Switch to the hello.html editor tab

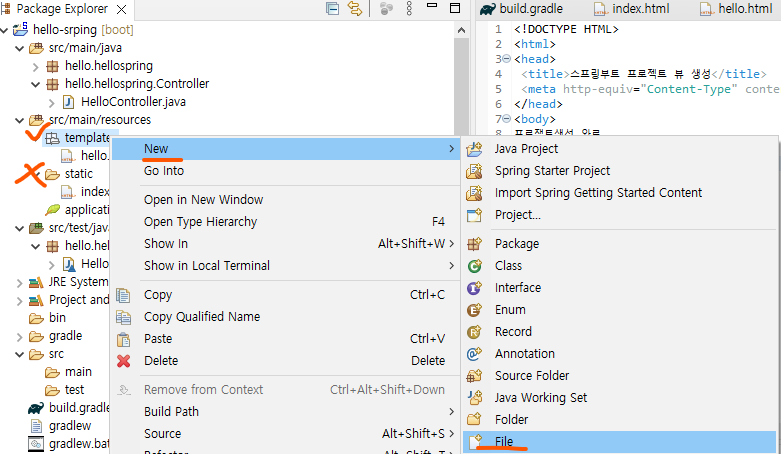(737, 9)
